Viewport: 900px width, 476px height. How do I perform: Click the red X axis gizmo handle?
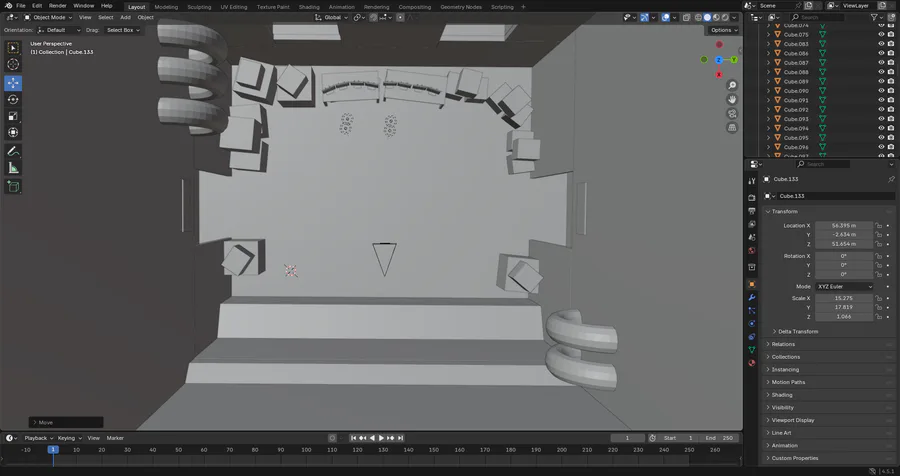pos(719,75)
